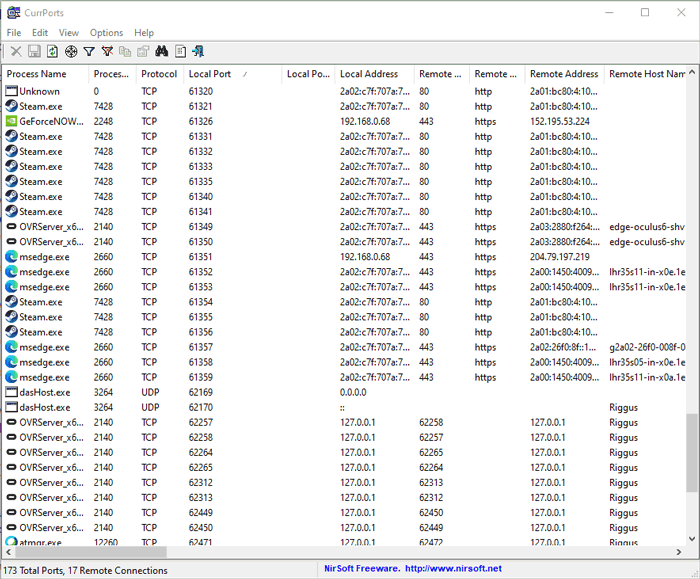Screen dimensions: 700x579
Task: Click the Close Selected TCP Connections X icon
Action: coord(16,52)
